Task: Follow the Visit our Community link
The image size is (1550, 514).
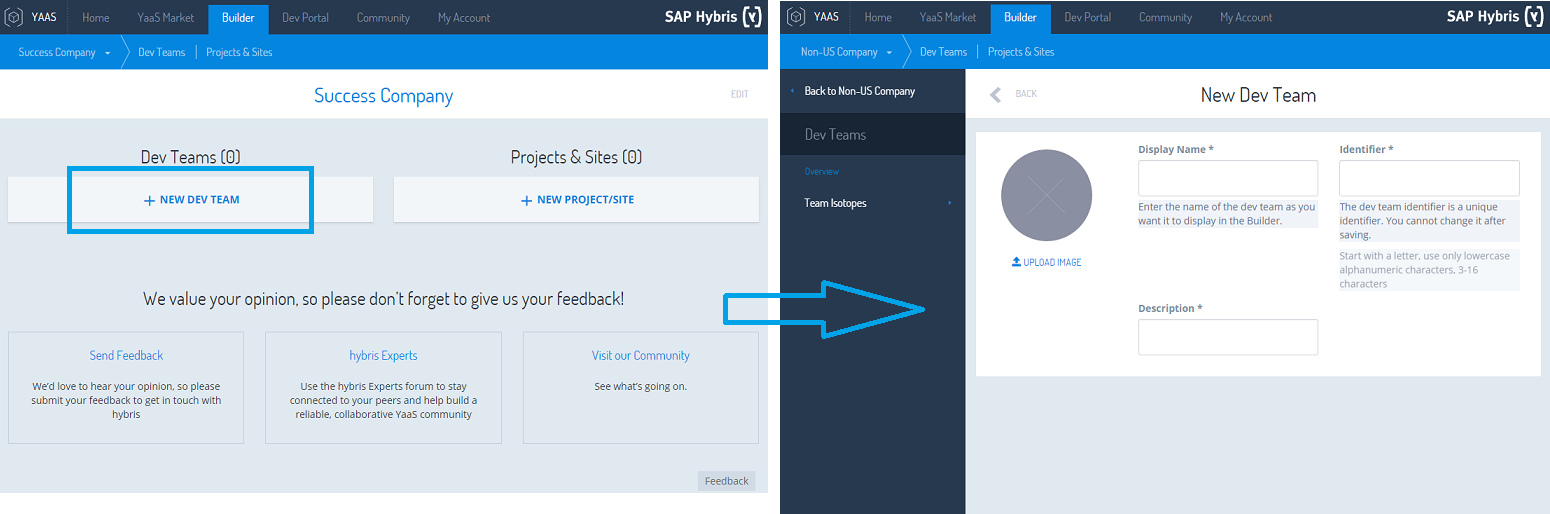Action: pyautogui.click(x=640, y=355)
